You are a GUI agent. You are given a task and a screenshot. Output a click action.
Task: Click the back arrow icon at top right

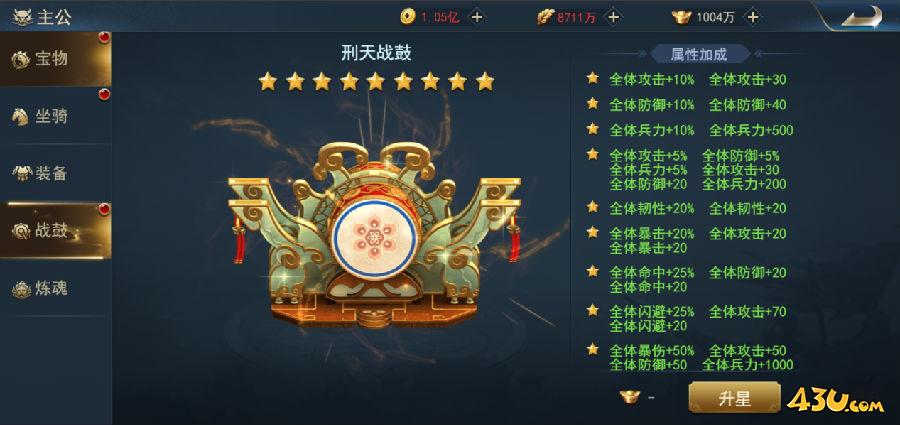[x=862, y=17]
